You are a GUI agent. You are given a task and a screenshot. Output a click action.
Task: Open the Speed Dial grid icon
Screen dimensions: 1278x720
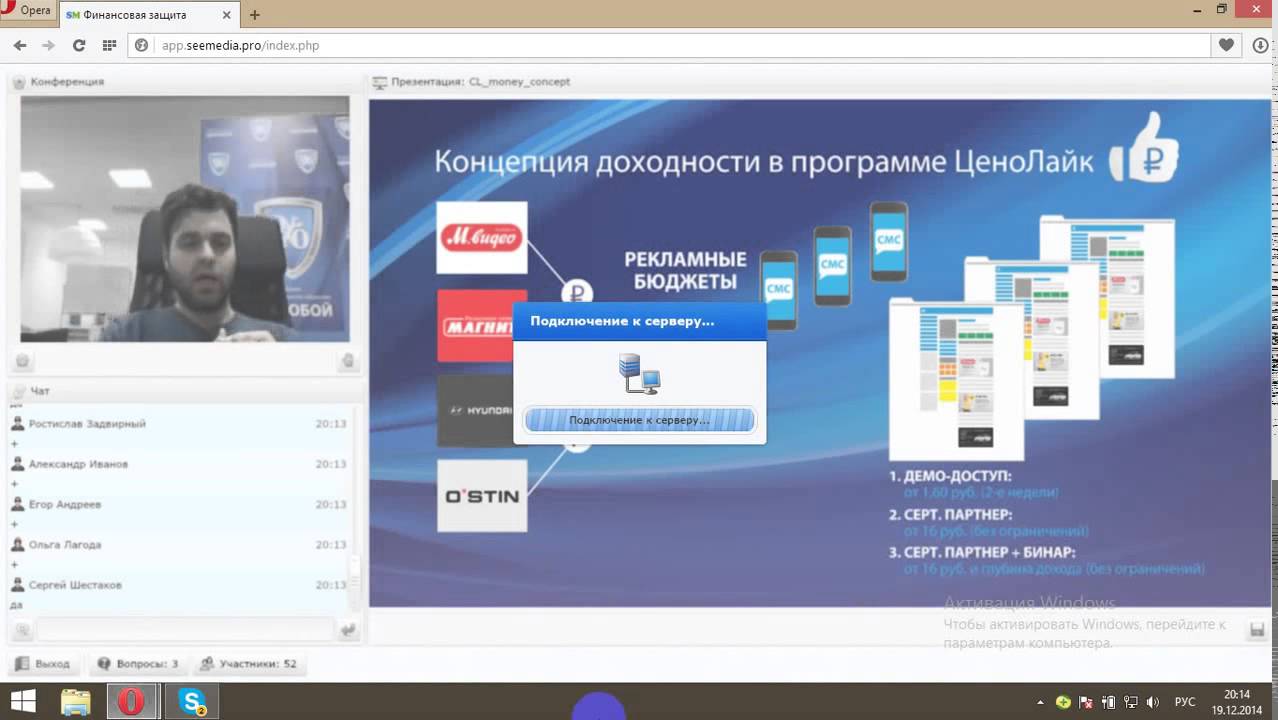point(109,45)
